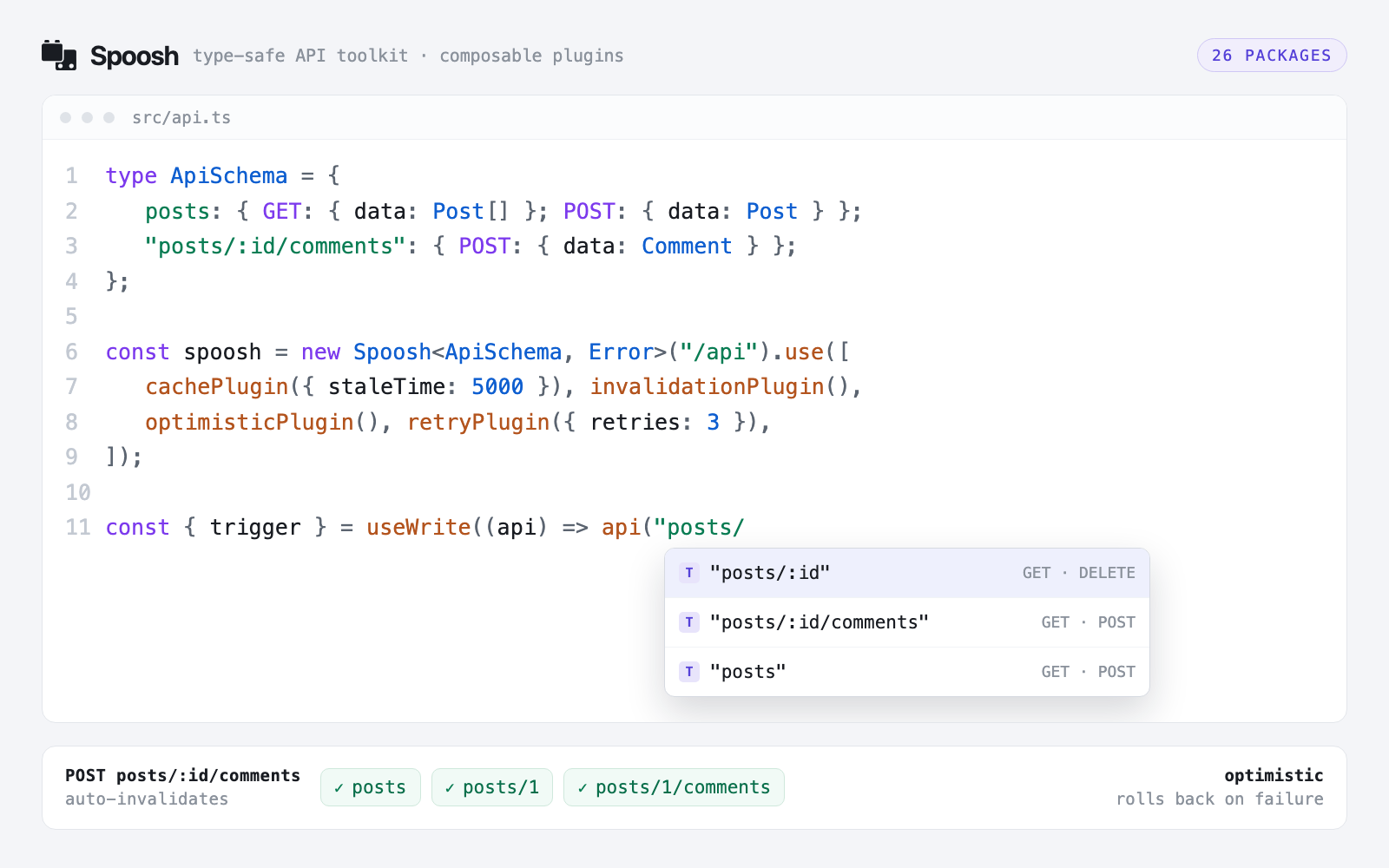
Task: Click the type icon beside "posts" suggestion
Action: [689, 672]
